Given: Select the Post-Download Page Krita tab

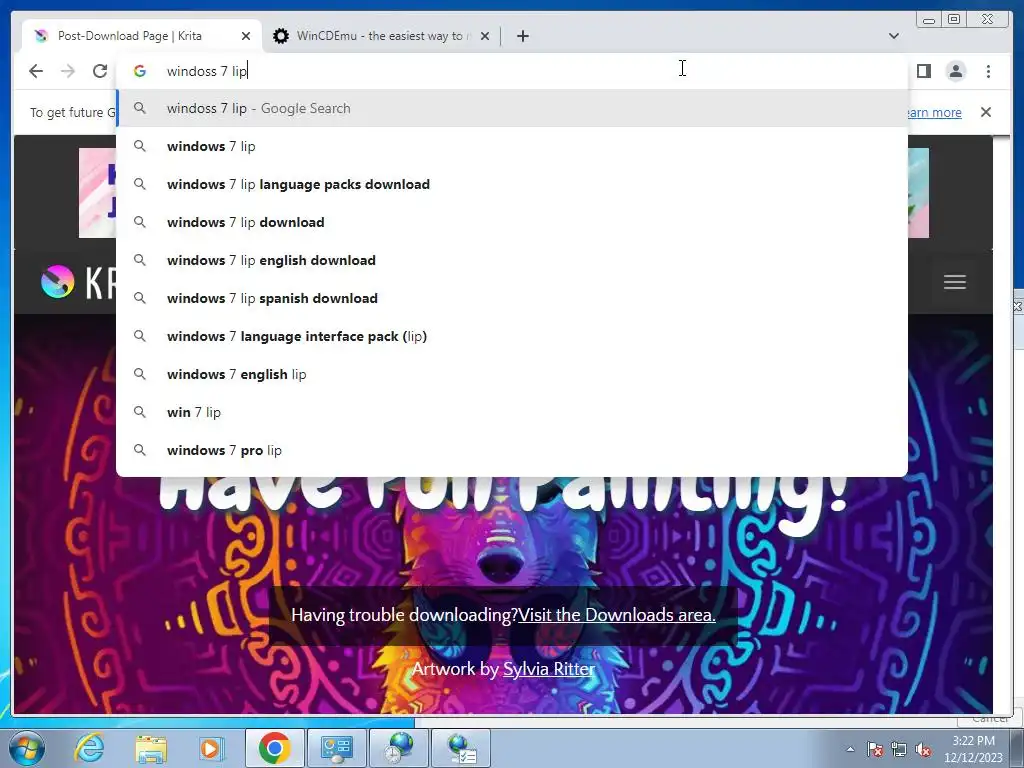Looking at the screenshot, I should click(142, 36).
